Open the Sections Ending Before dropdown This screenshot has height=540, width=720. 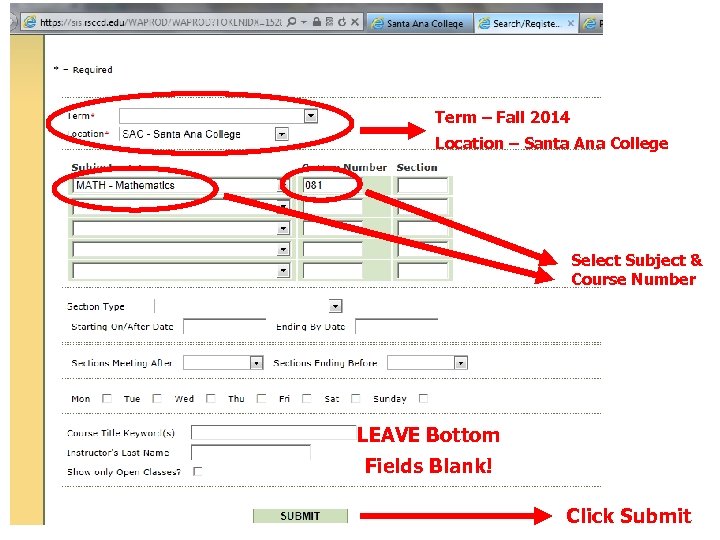461,363
